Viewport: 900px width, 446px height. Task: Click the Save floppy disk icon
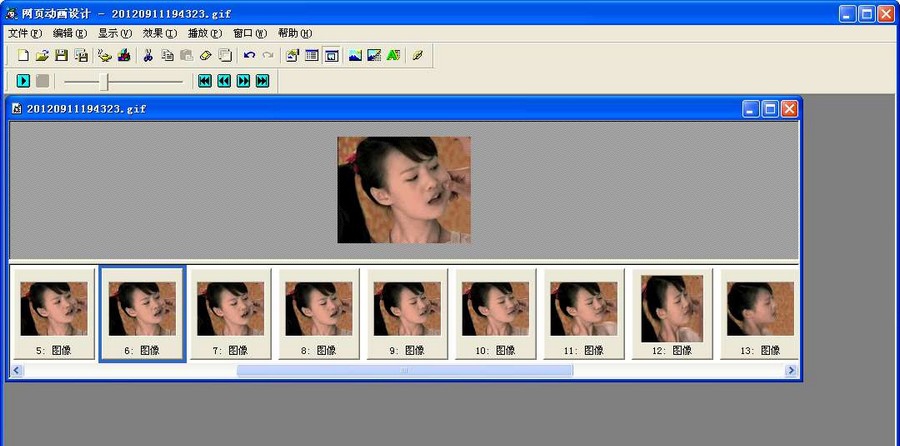[x=61, y=56]
